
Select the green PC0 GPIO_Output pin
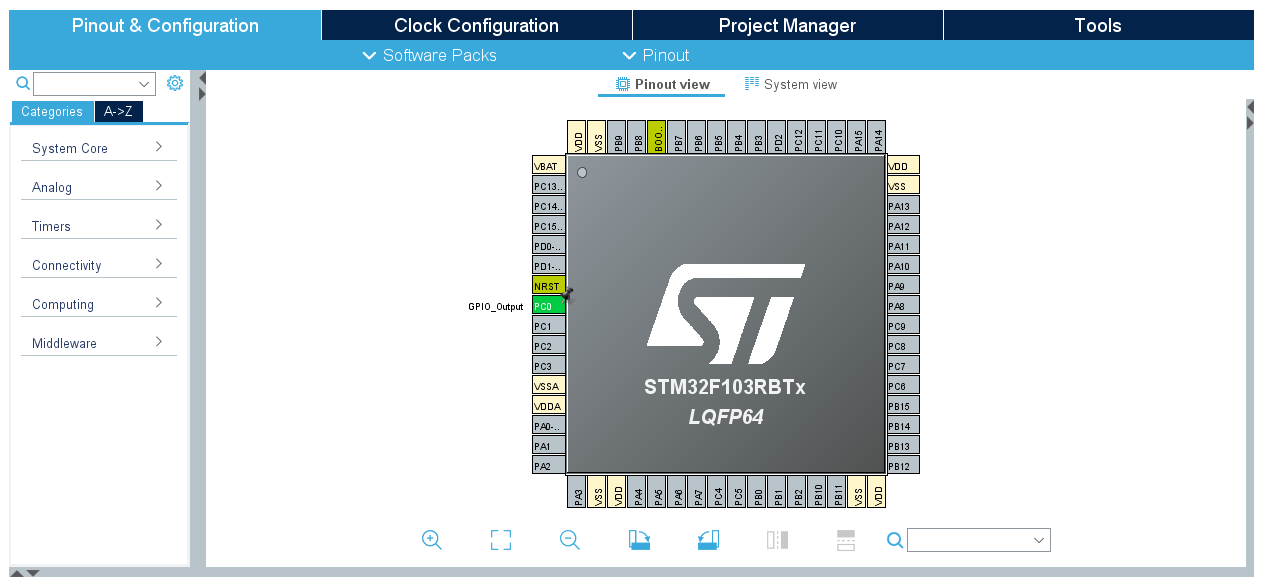(x=548, y=305)
